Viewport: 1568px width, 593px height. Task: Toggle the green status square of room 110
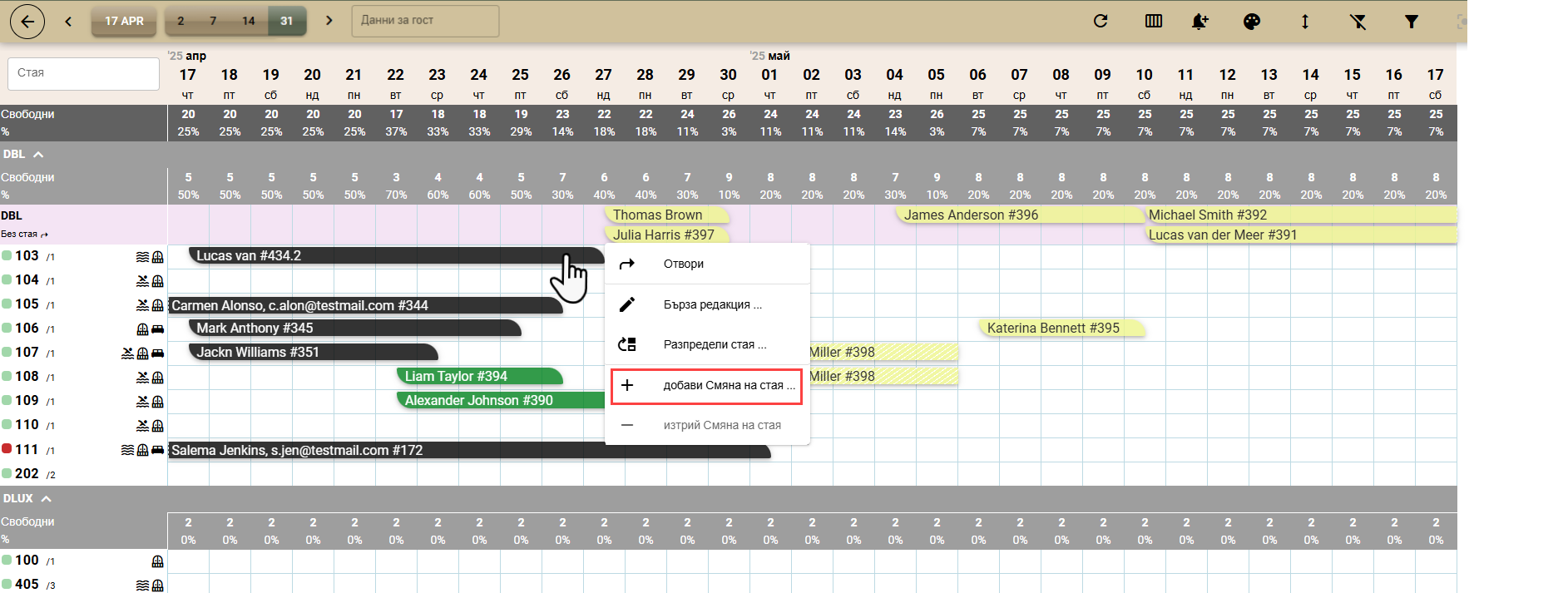(x=7, y=424)
